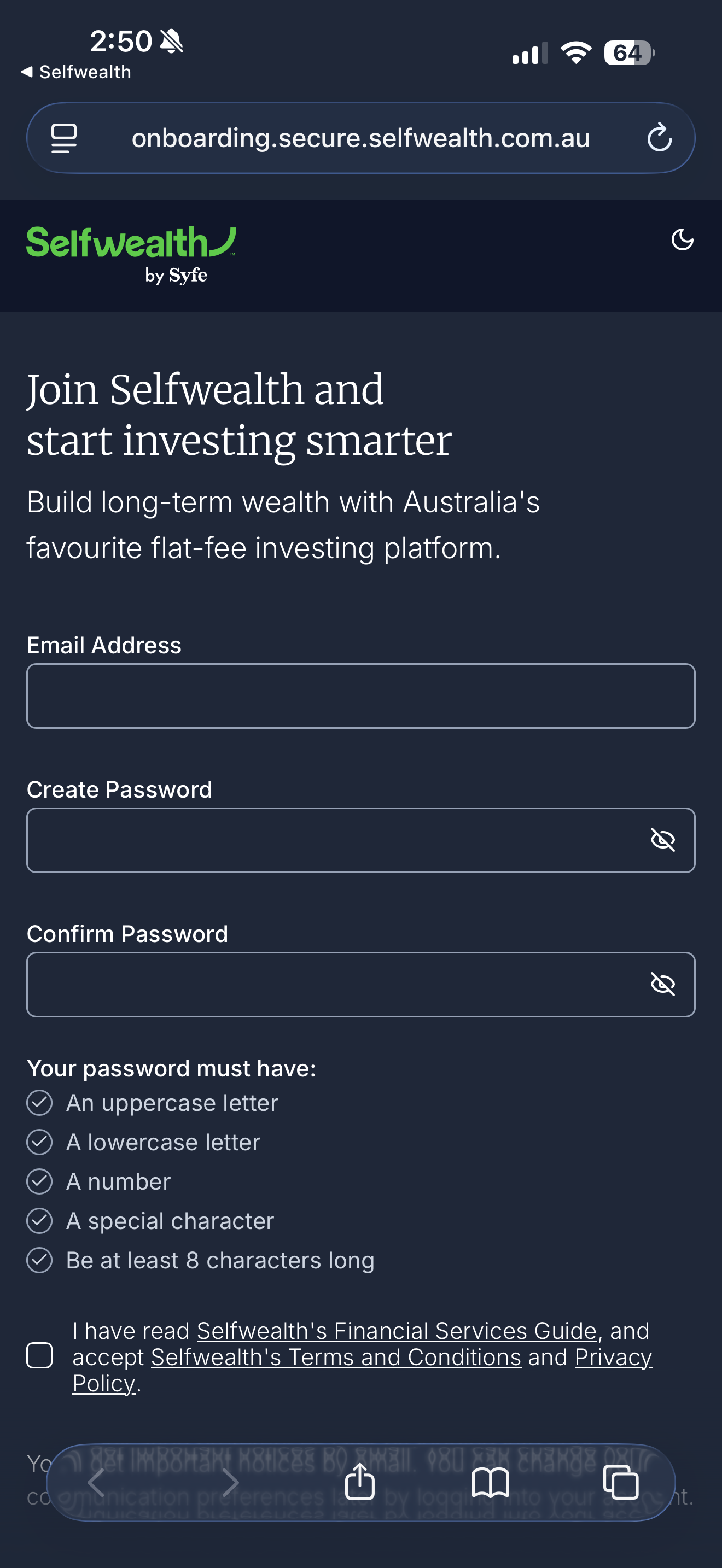The image size is (722, 1568).
Task: Return to Selfwealth app via back label
Action: pos(77,72)
